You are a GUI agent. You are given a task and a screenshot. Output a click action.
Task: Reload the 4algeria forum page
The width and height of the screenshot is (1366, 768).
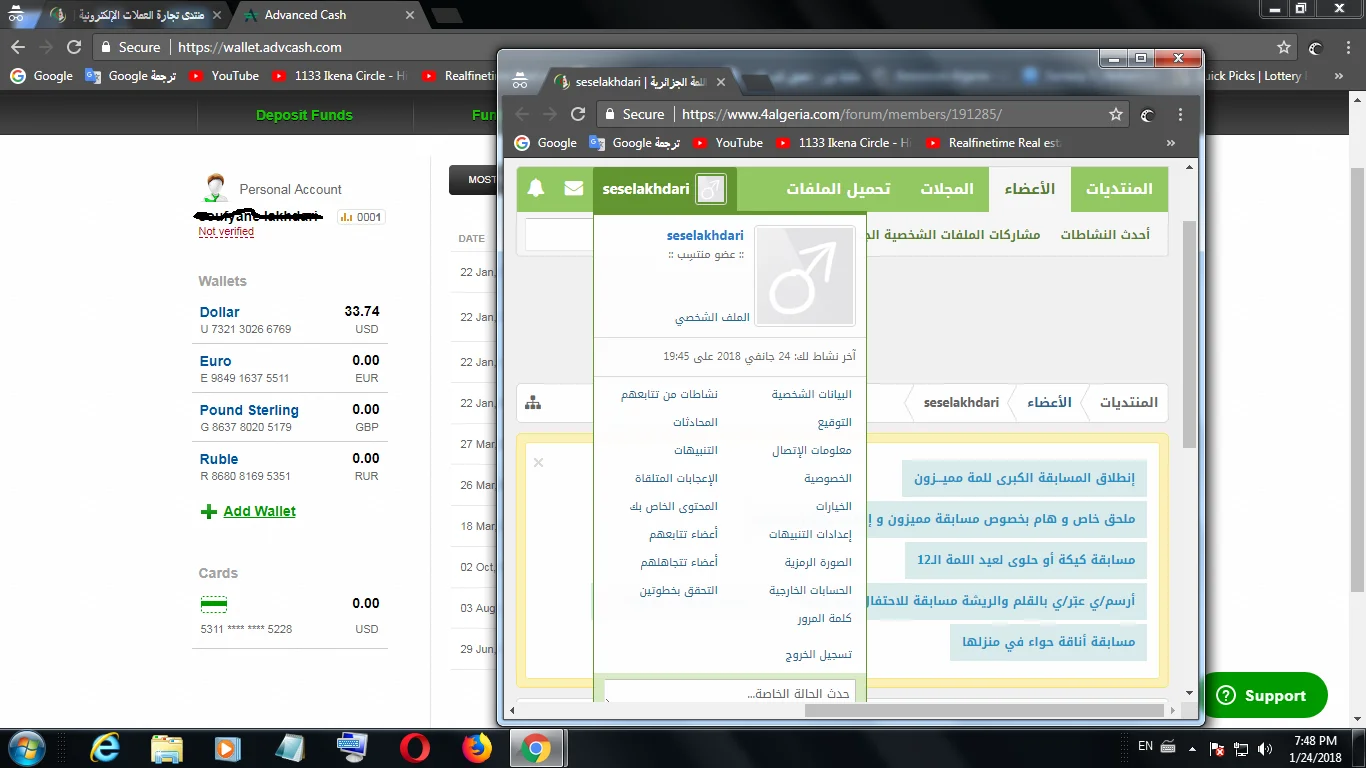point(578,114)
